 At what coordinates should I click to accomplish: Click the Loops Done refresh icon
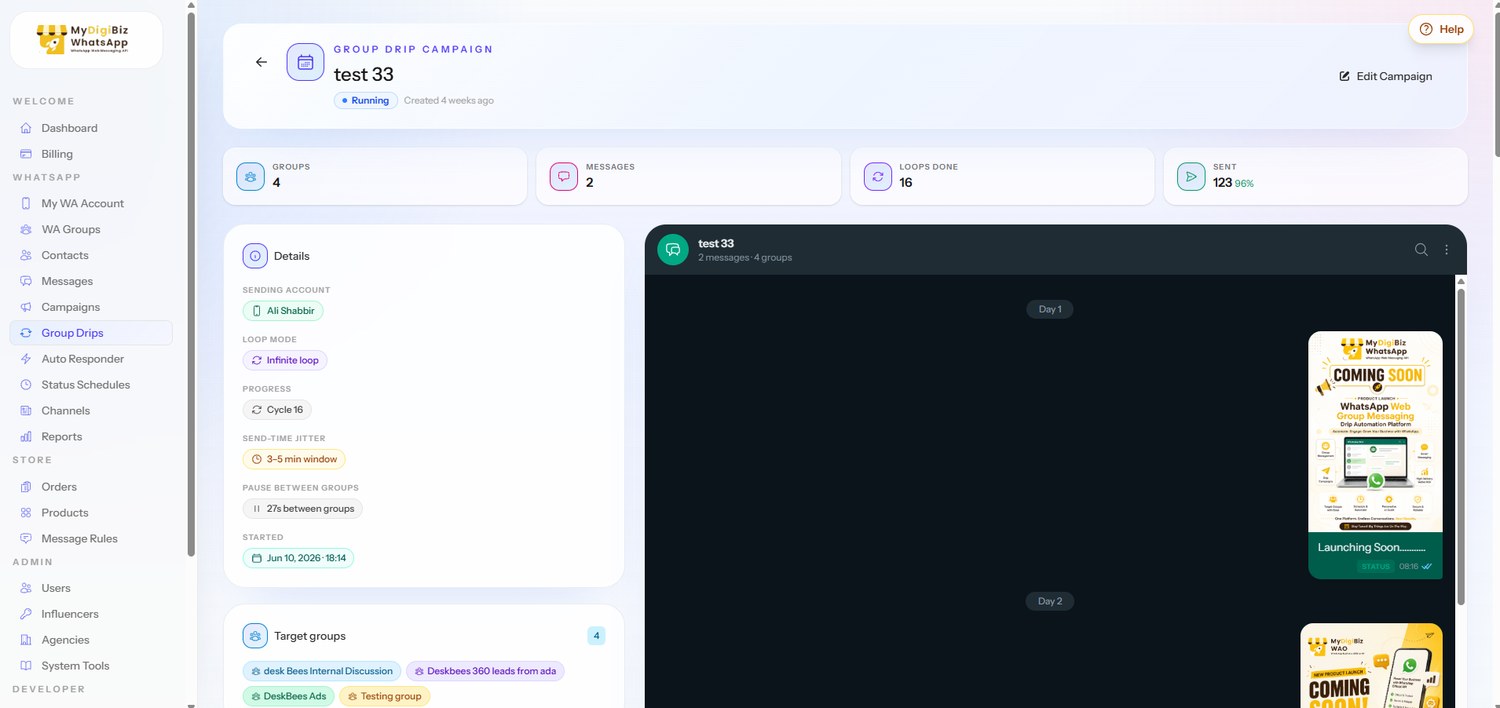point(877,176)
